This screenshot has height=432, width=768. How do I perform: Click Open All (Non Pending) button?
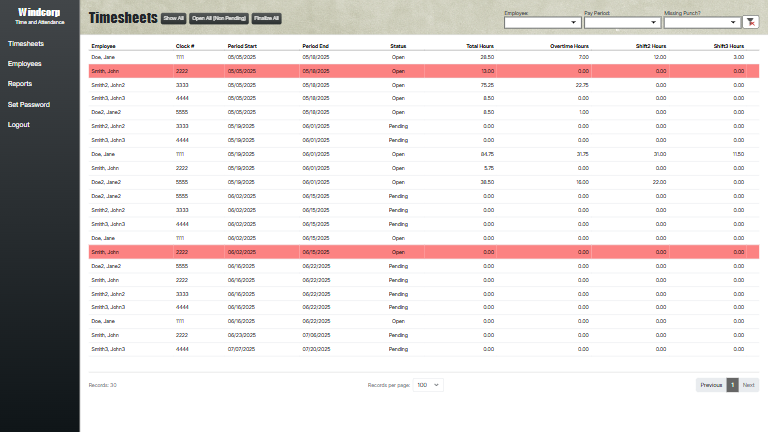click(x=219, y=19)
